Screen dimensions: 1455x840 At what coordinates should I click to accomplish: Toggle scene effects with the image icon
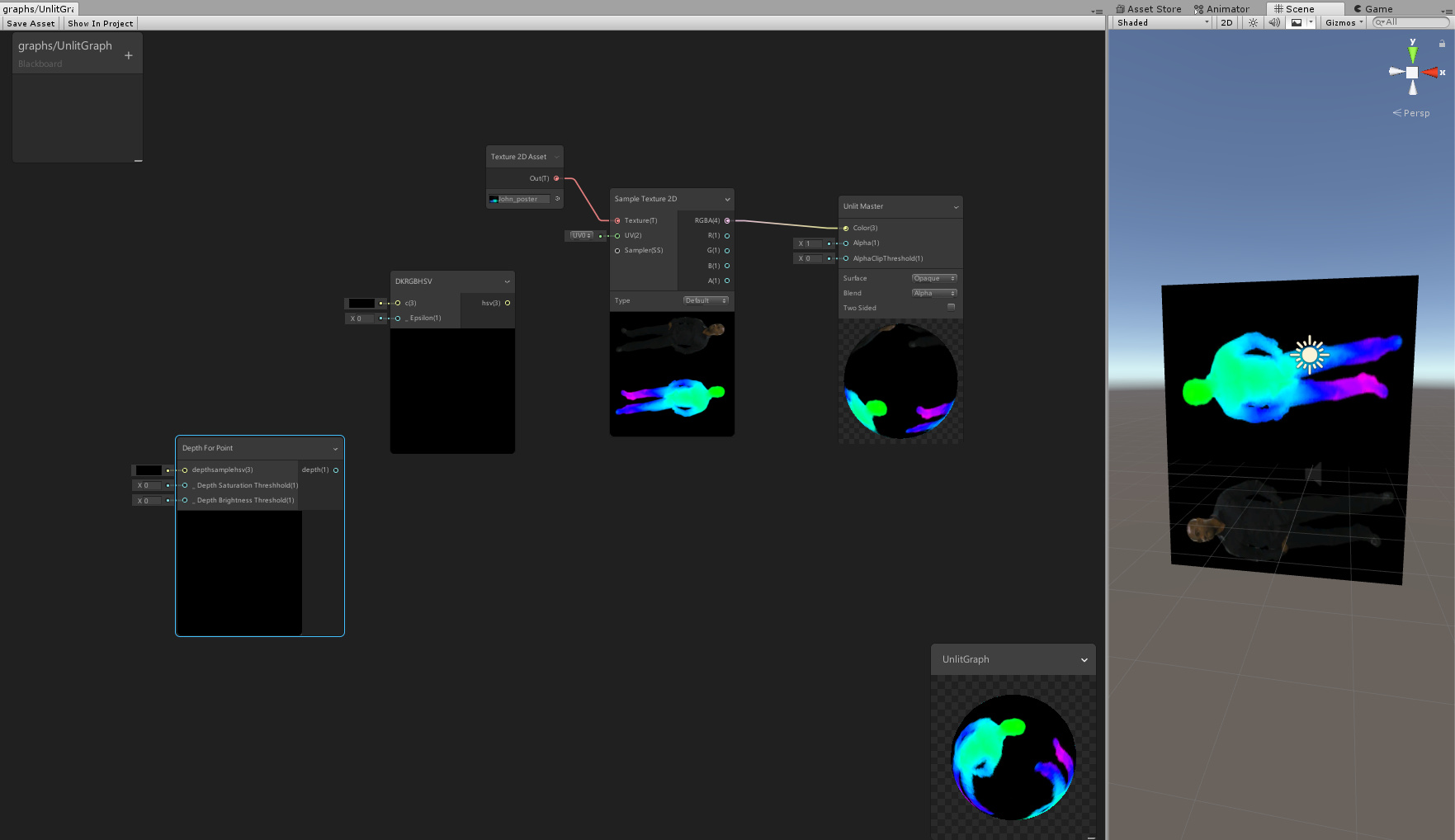point(1297,23)
